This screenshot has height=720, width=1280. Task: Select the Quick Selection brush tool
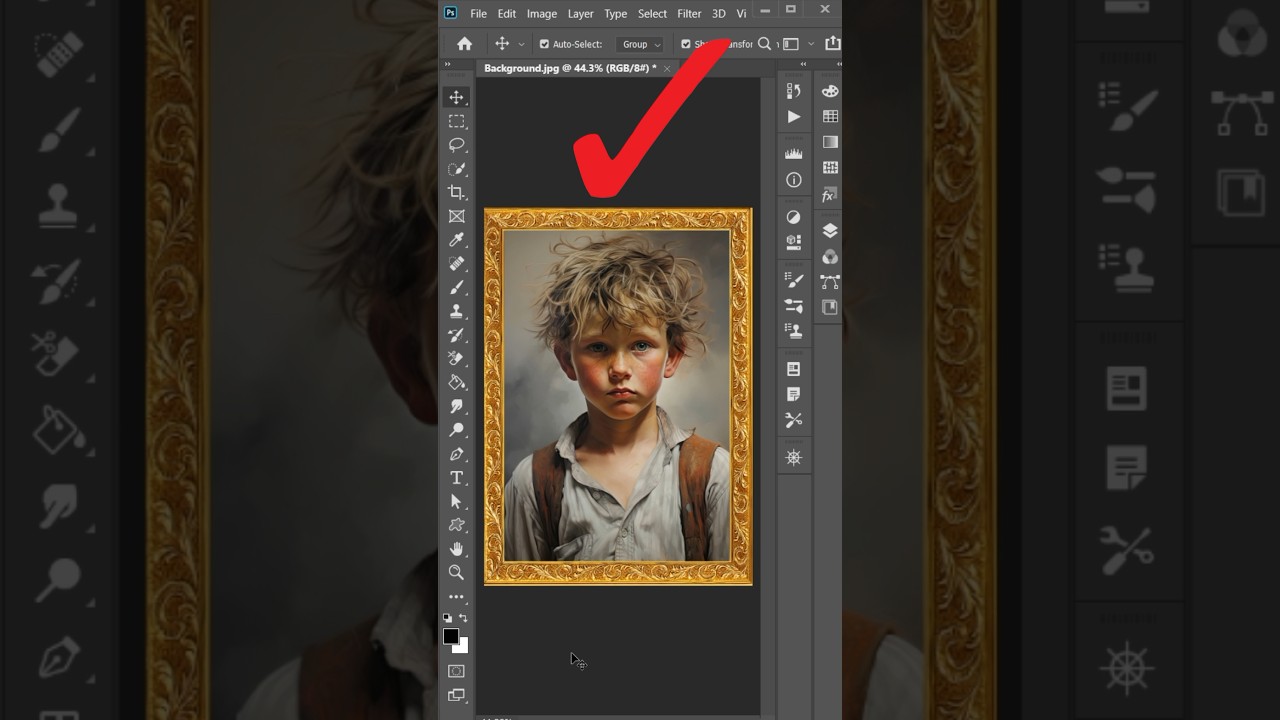point(456,169)
